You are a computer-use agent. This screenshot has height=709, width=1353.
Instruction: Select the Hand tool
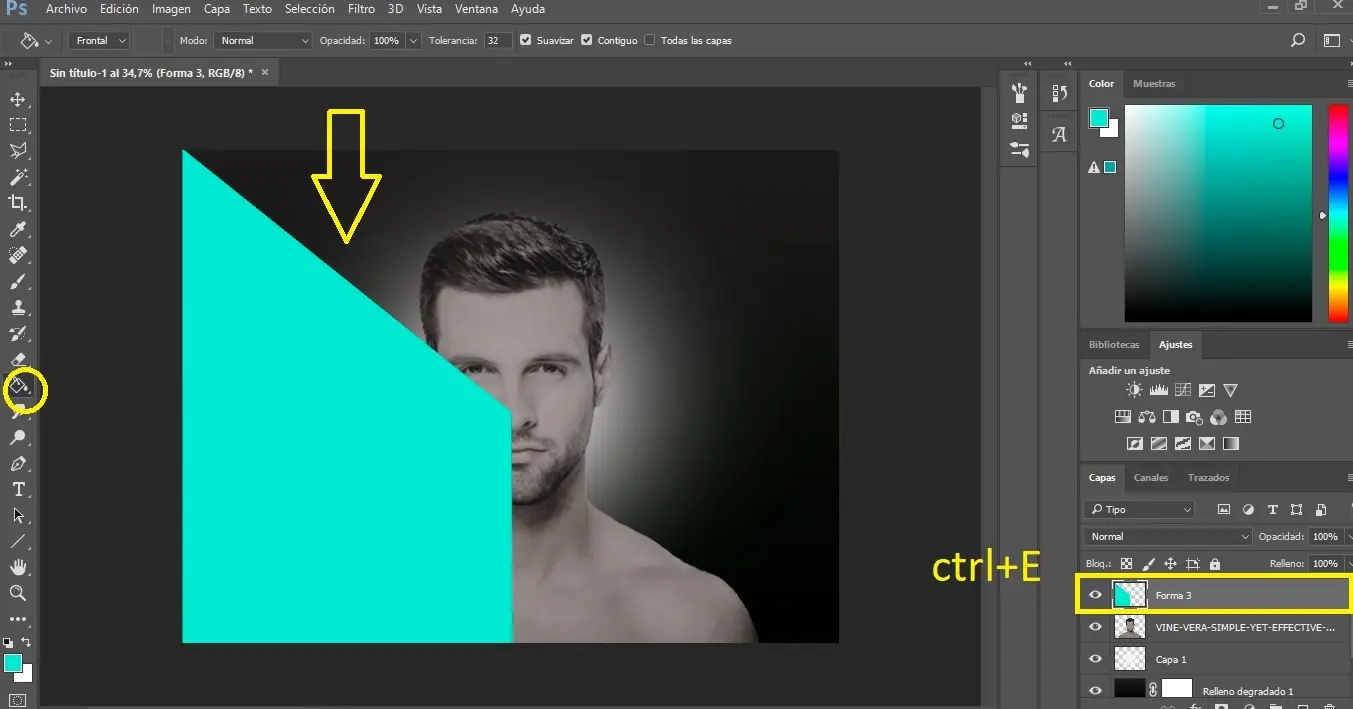[18, 567]
